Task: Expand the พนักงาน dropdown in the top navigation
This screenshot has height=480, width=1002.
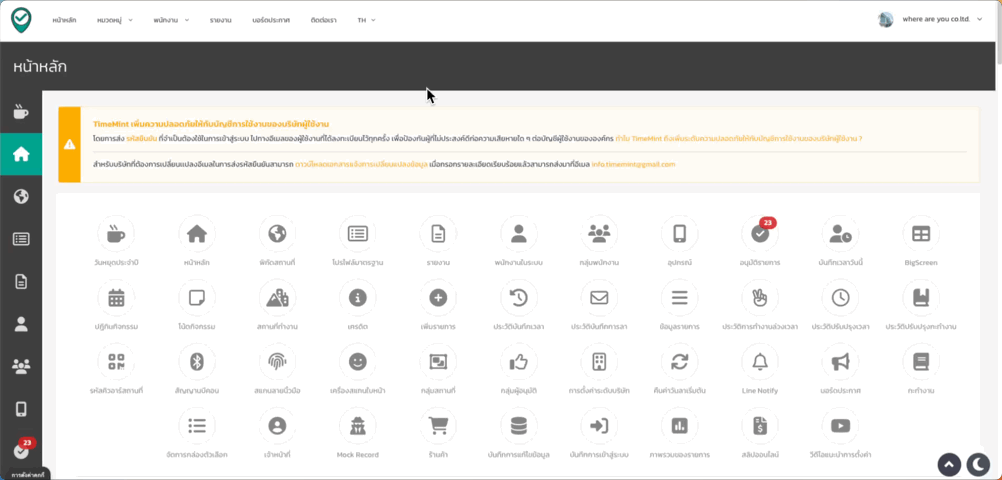Action: [171, 20]
